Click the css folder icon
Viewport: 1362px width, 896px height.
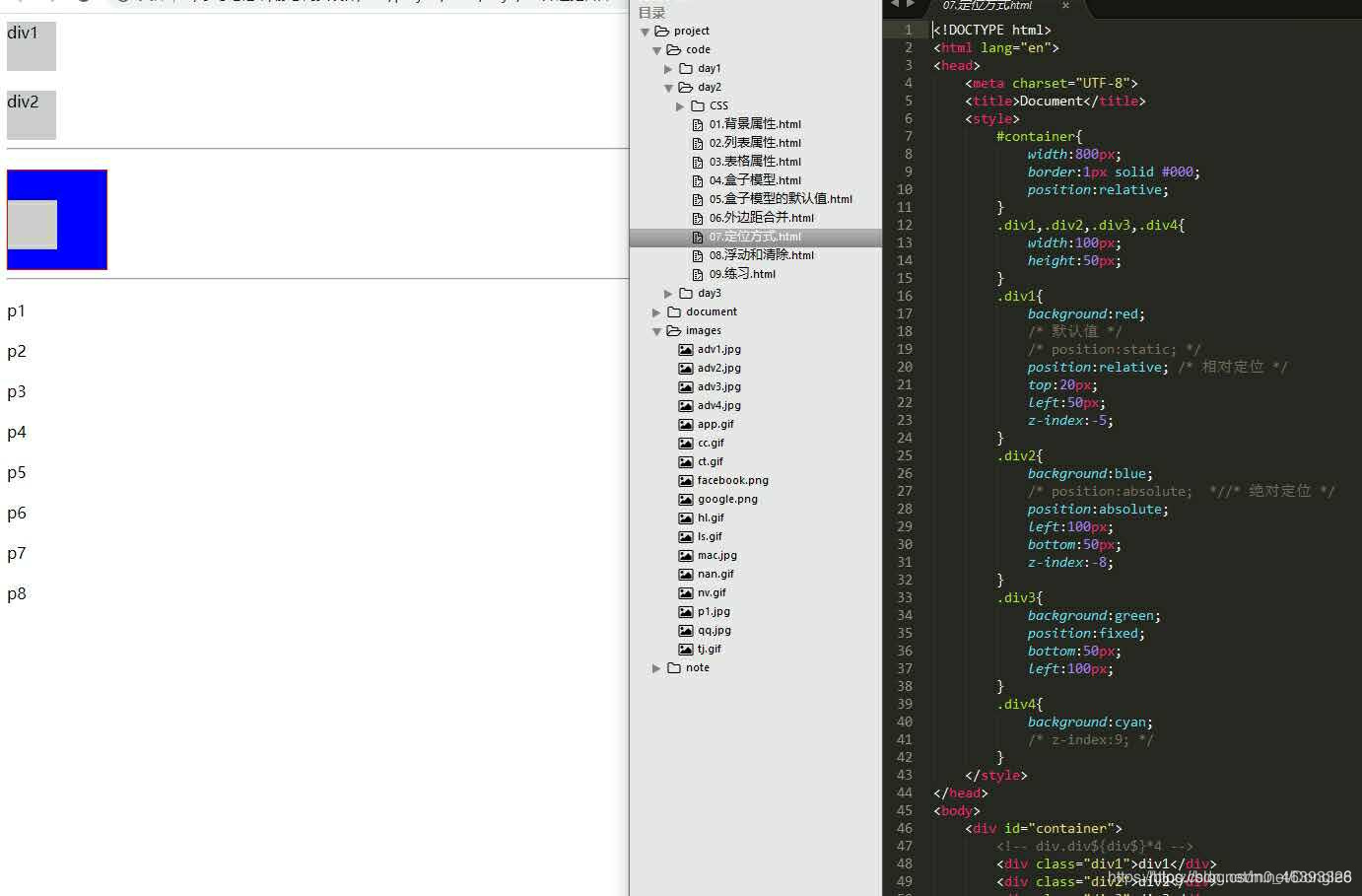(x=698, y=105)
